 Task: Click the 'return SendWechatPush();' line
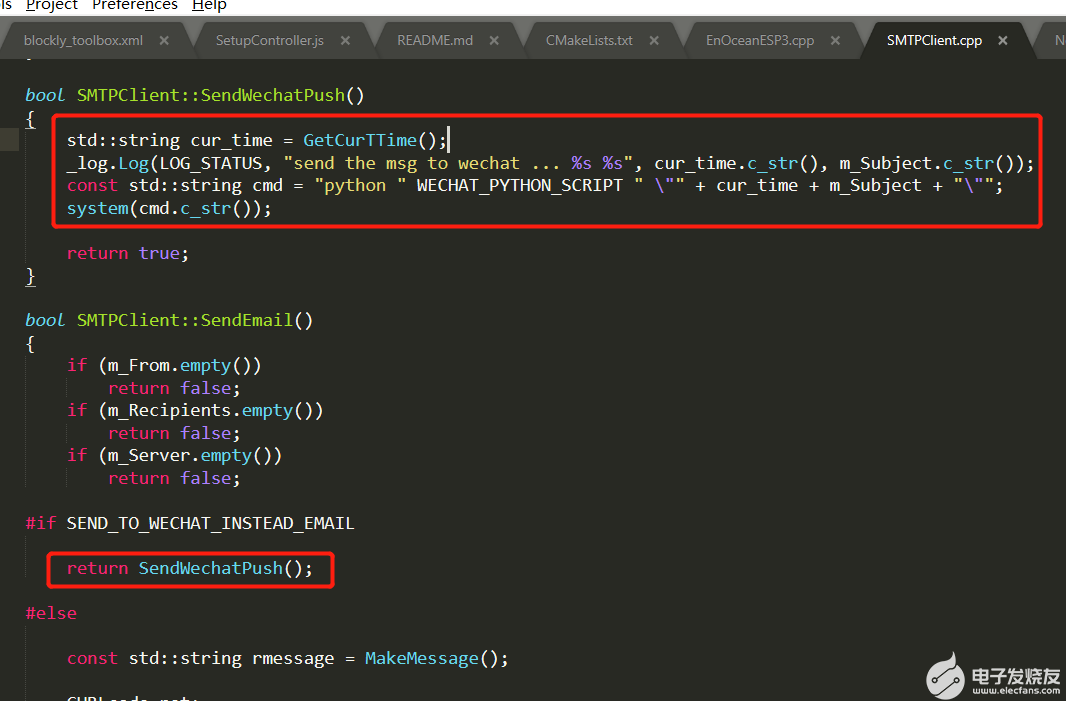(189, 568)
